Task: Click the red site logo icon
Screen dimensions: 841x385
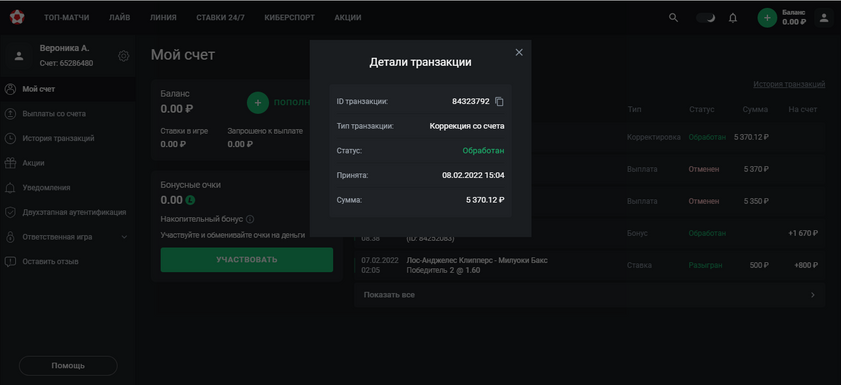Action: [17, 17]
